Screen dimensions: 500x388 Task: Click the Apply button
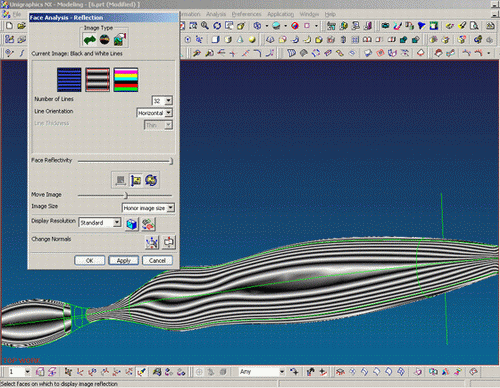[x=123, y=260]
